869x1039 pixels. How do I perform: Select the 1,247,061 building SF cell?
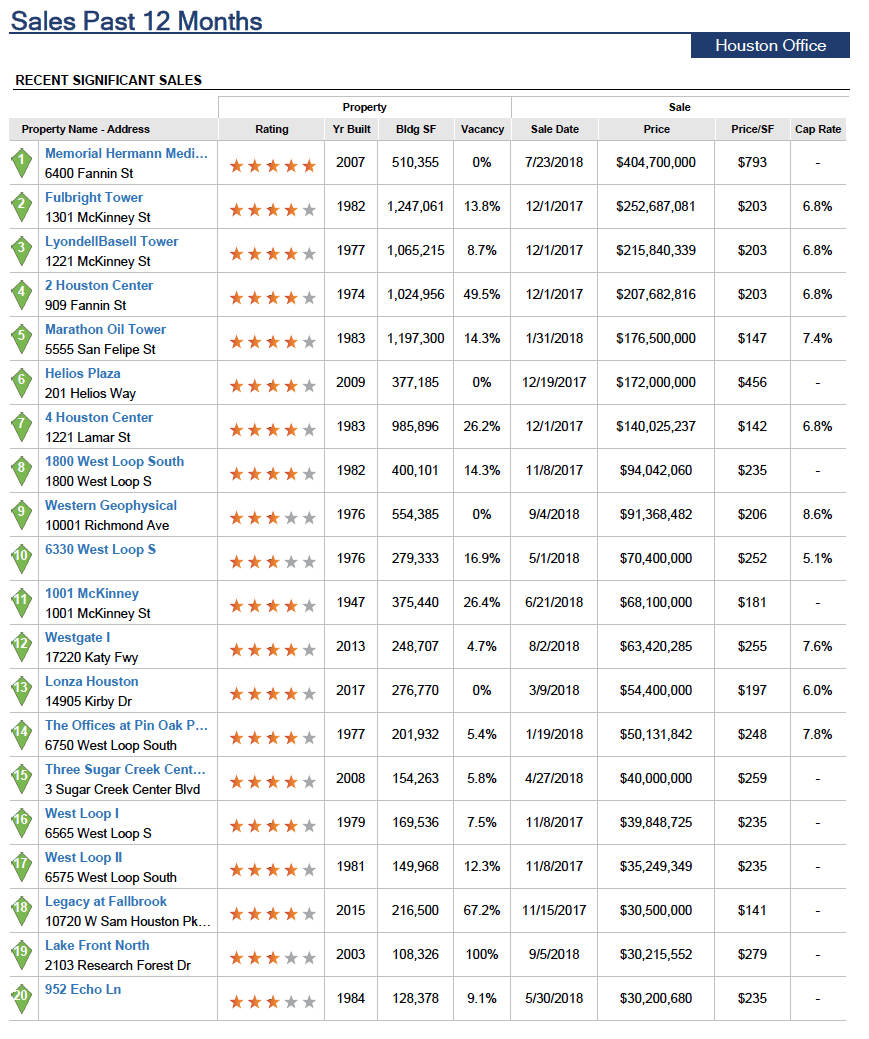click(x=416, y=206)
